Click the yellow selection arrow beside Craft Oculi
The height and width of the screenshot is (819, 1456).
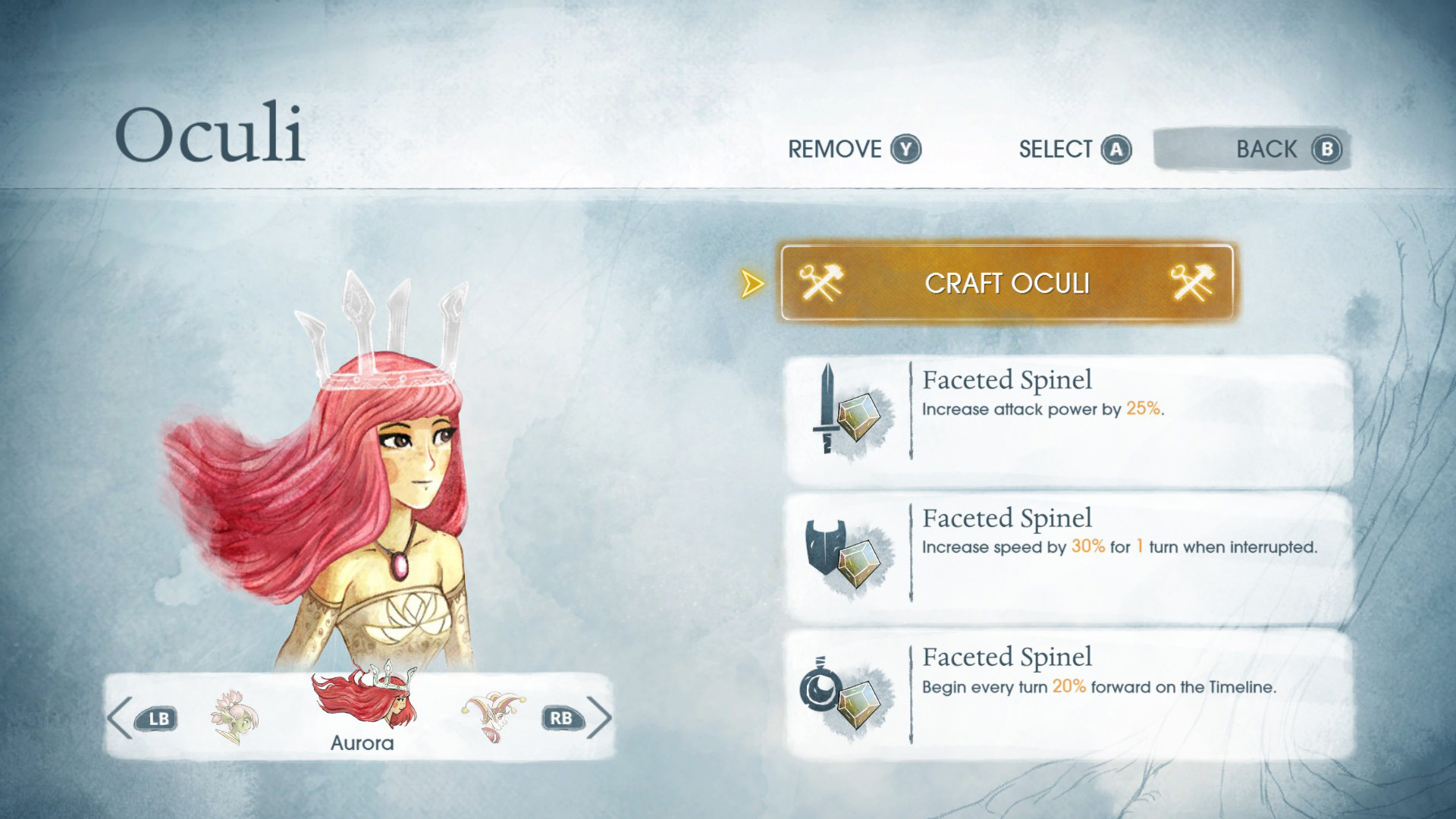[x=752, y=284]
